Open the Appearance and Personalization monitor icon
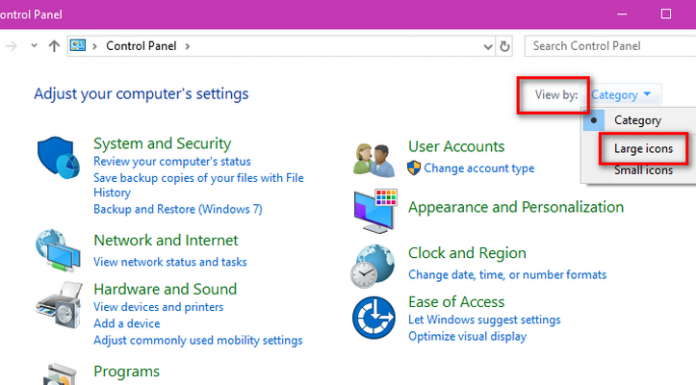Screen dimensions: 696x385 [375, 211]
